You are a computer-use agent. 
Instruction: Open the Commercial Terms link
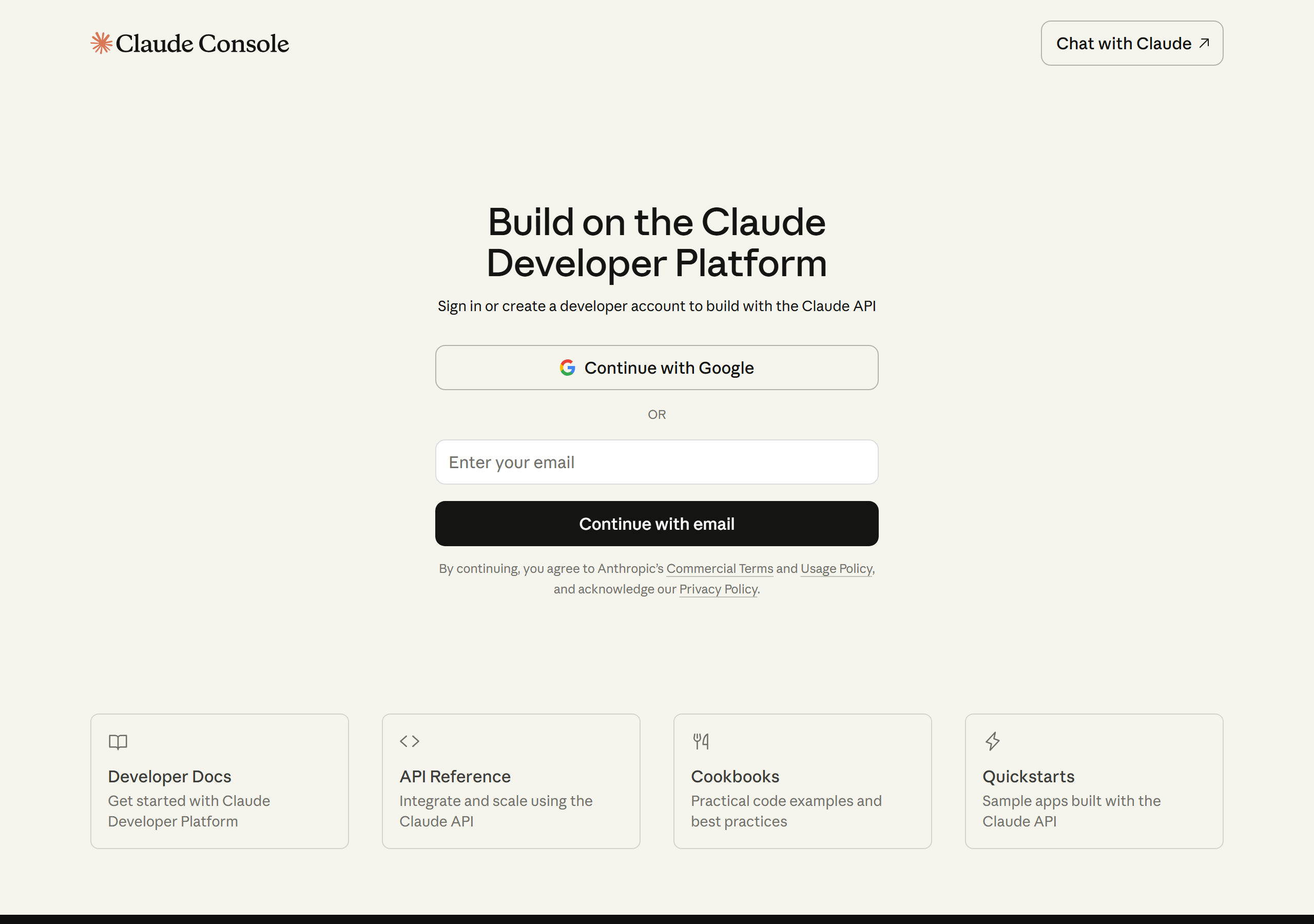click(x=719, y=568)
